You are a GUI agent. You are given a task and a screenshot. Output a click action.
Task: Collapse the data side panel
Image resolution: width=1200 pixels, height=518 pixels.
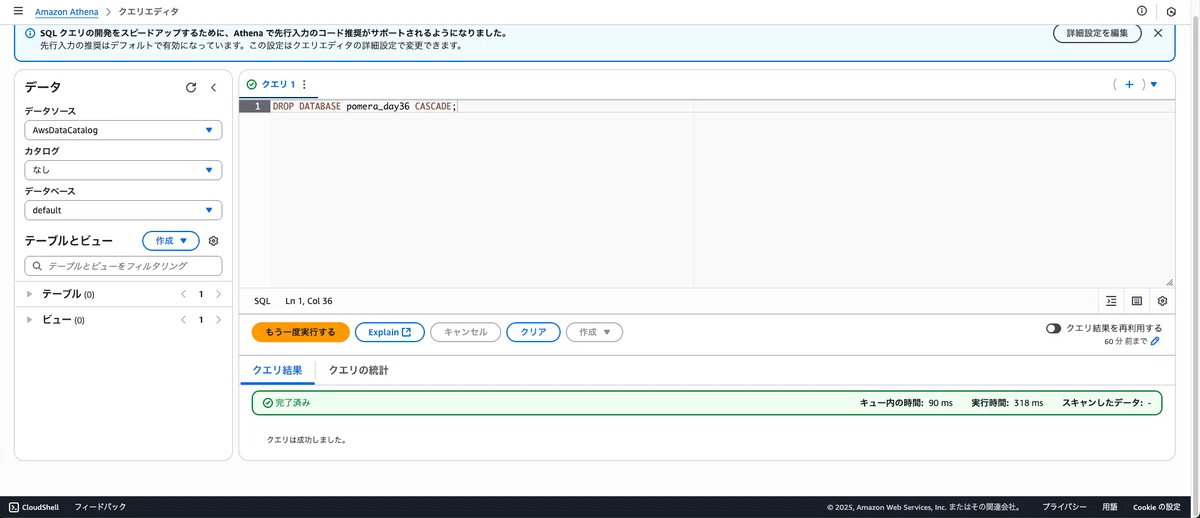[213, 87]
